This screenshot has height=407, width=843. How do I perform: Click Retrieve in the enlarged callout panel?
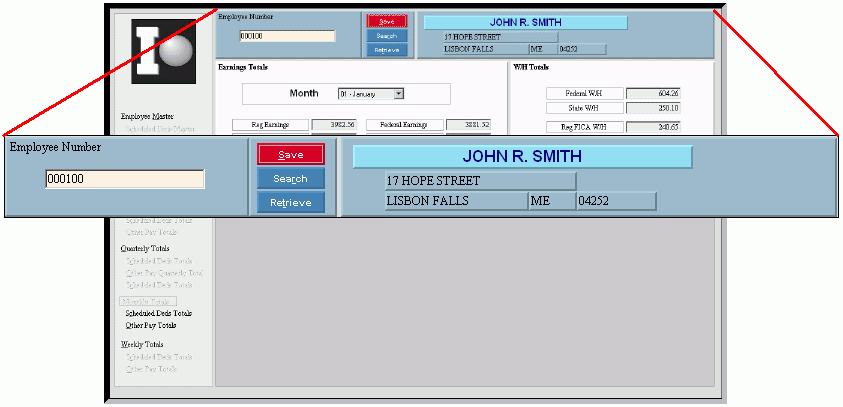tap(290, 203)
